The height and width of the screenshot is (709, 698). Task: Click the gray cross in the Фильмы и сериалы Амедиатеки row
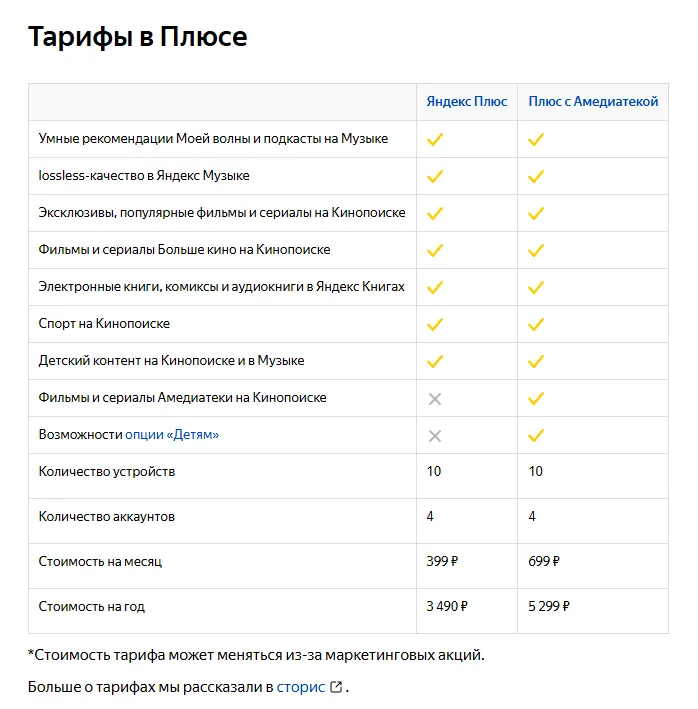click(x=435, y=399)
